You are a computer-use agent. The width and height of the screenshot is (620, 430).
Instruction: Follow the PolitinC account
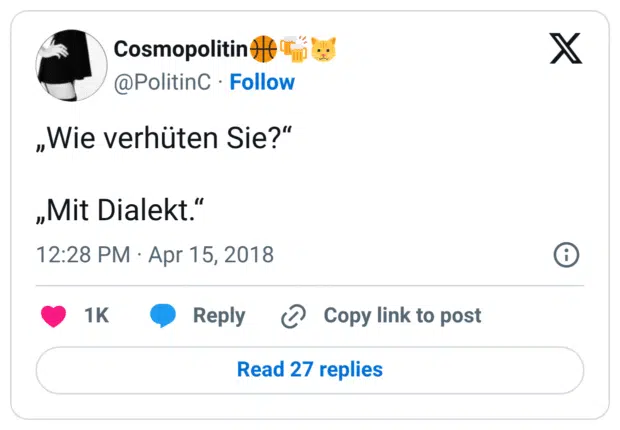tap(262, 82)
